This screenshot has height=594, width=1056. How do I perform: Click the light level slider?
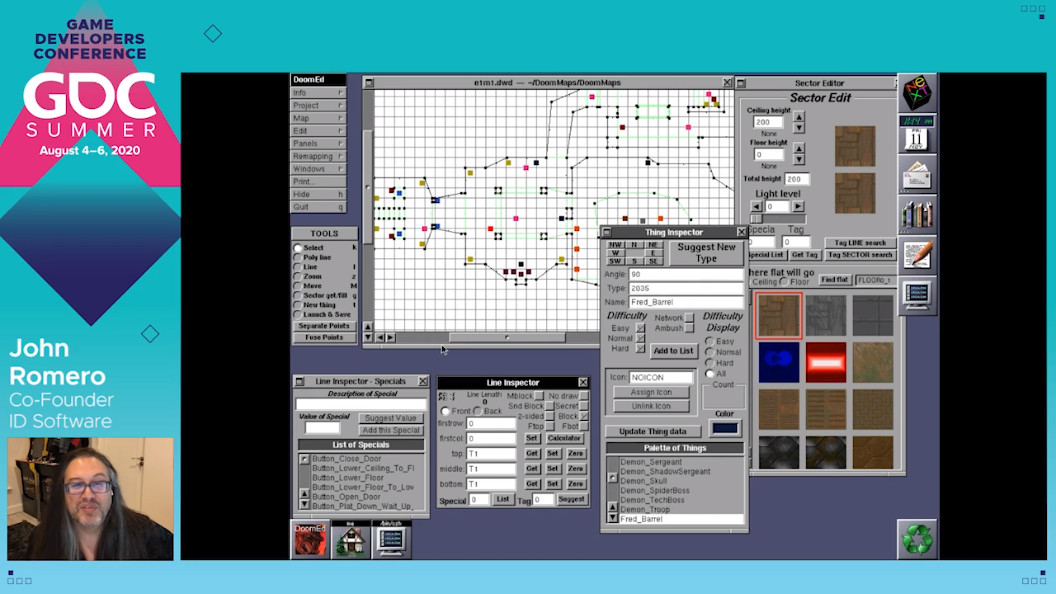(x=778, y=219)
